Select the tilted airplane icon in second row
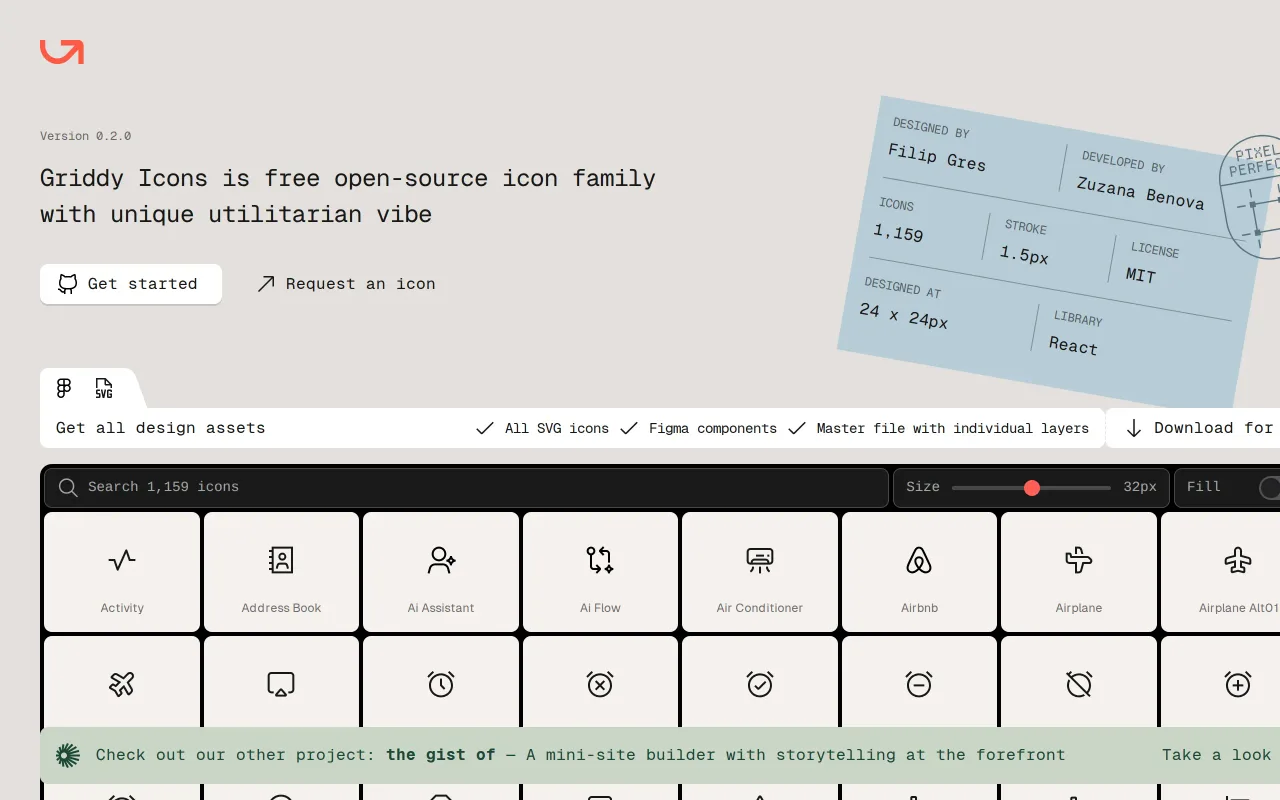1280x800 pixels. tap(122, 684)
